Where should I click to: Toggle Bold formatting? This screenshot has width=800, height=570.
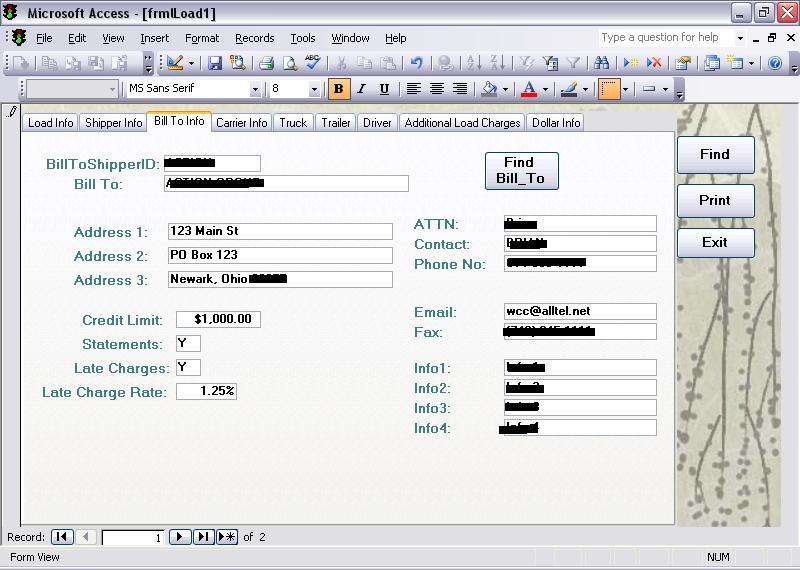(338, 89)
